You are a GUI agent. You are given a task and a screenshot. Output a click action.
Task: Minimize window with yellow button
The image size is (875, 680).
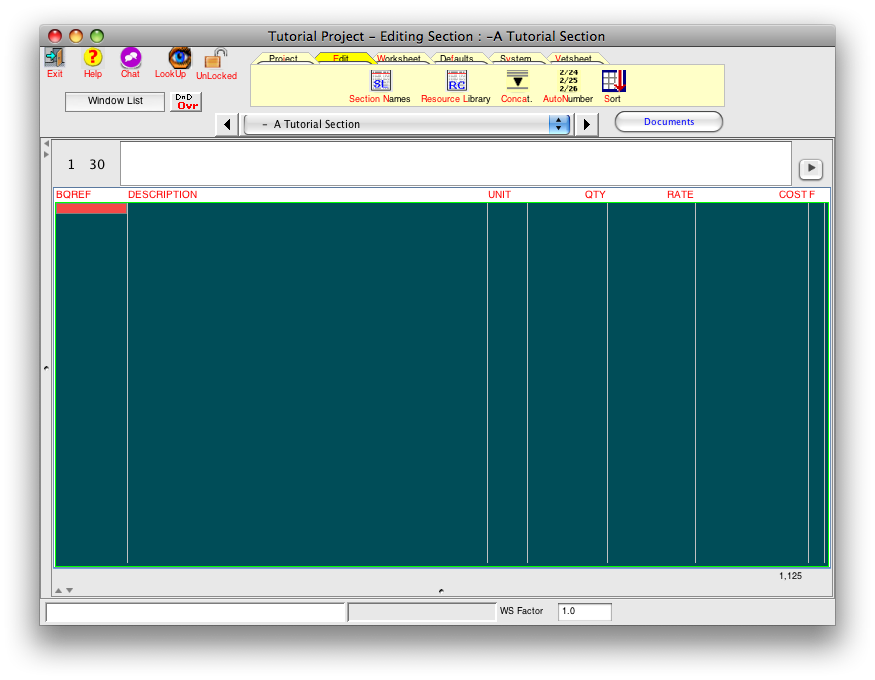pyautogui.click(x=76, y=36)
